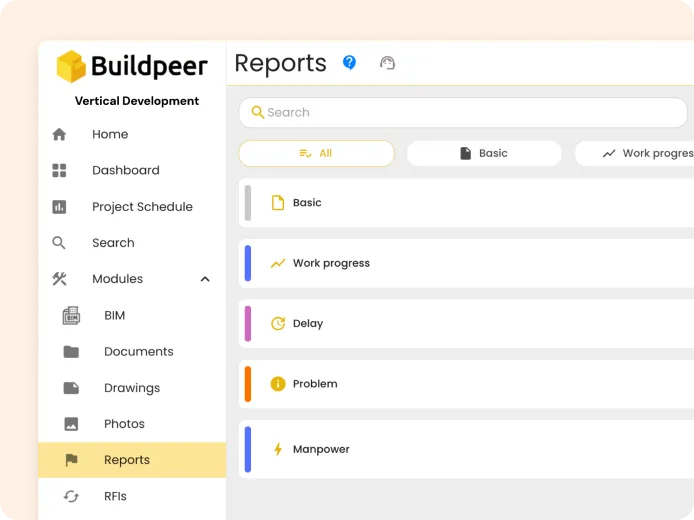Click the magnifier icon inside search bar

point(257,112)
